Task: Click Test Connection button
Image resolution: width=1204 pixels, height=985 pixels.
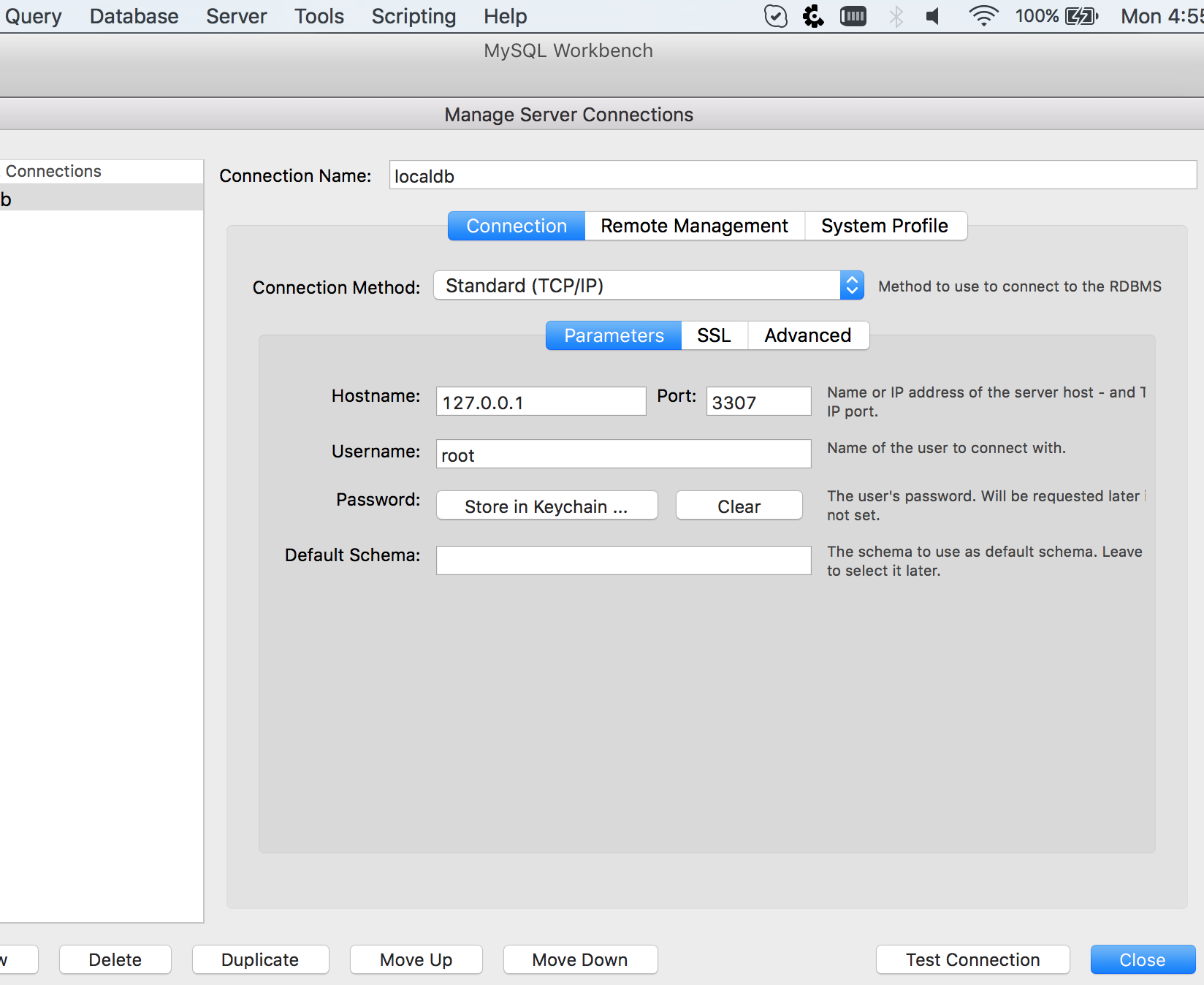Action: click(973, 959)
